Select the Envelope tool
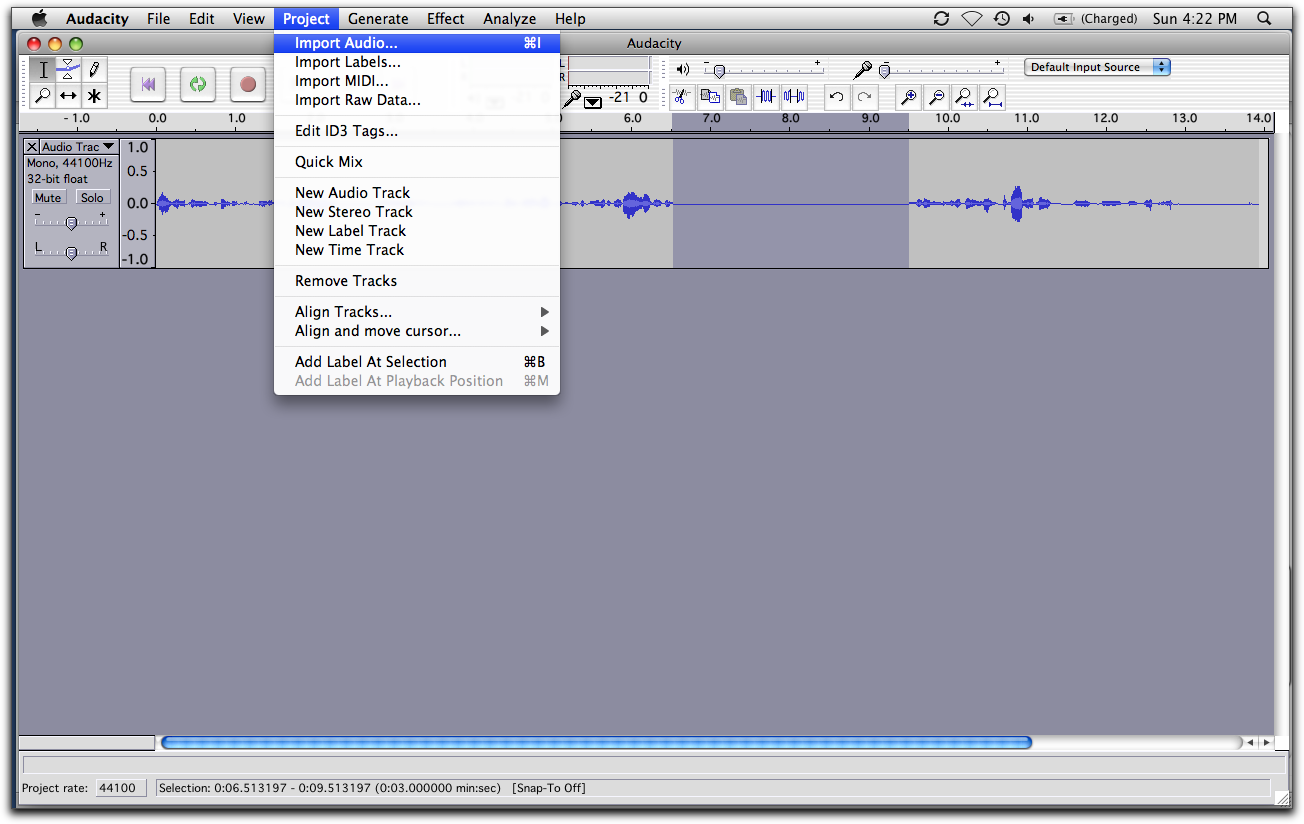Image resolution: width=1304 pixels, height=824 pixels. pos(68,70)
